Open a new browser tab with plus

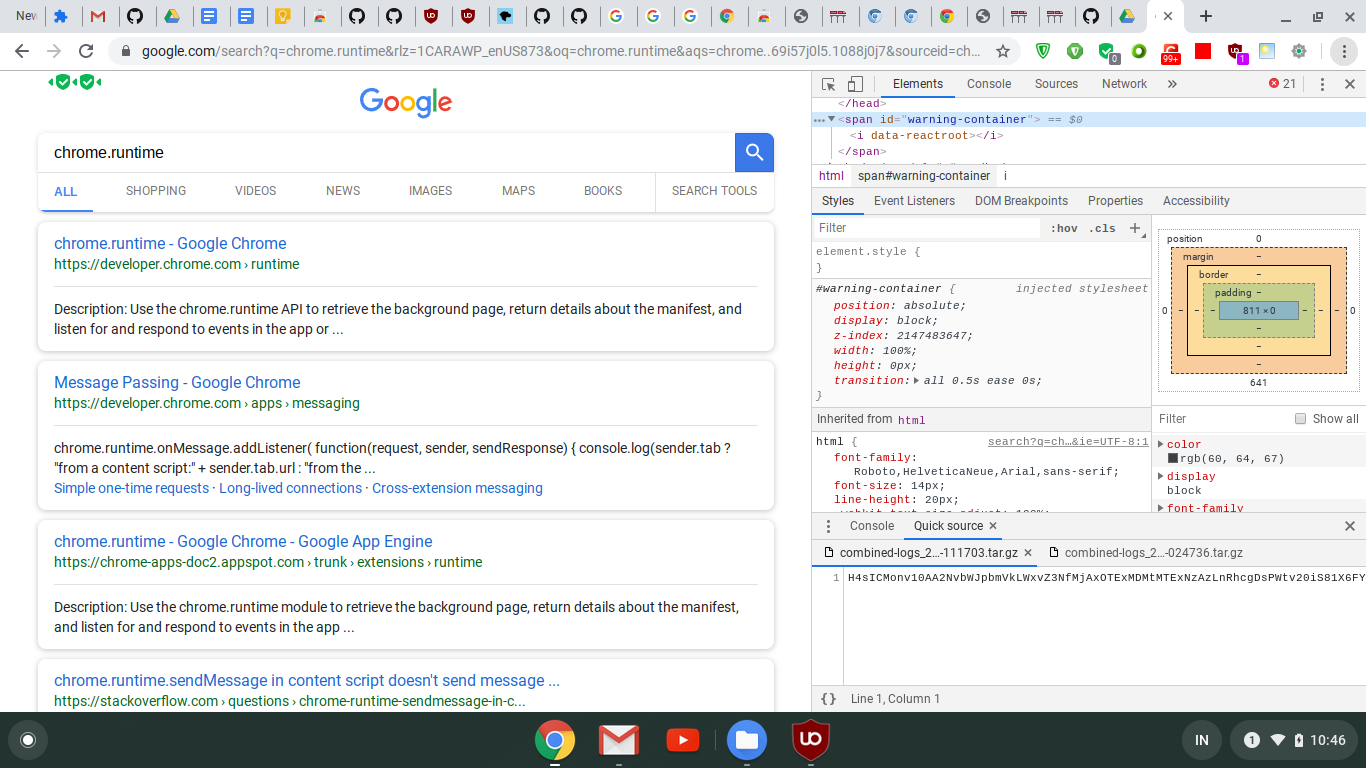click(x=1206, y=16)
